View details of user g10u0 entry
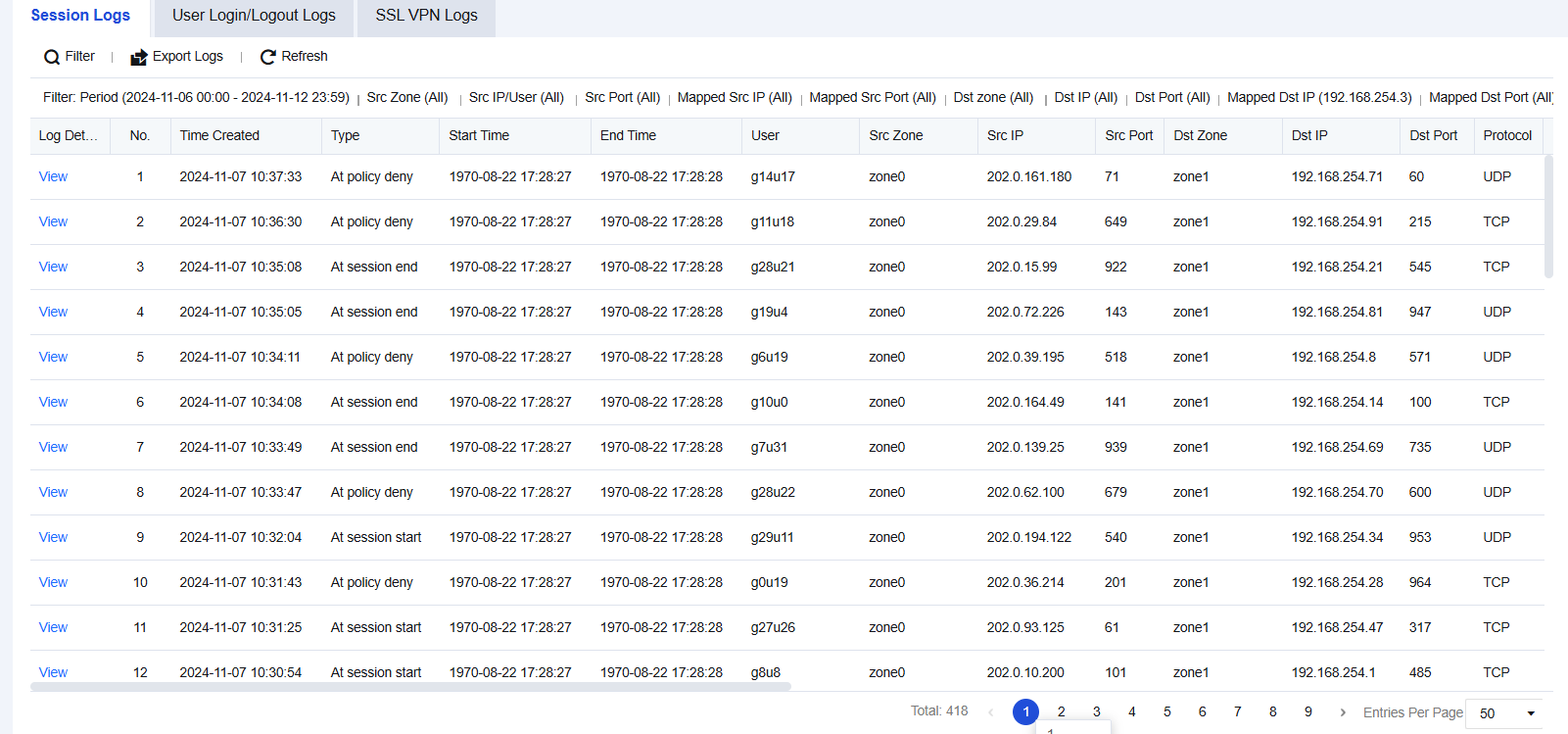1568x734 pixels. point(53,402)
